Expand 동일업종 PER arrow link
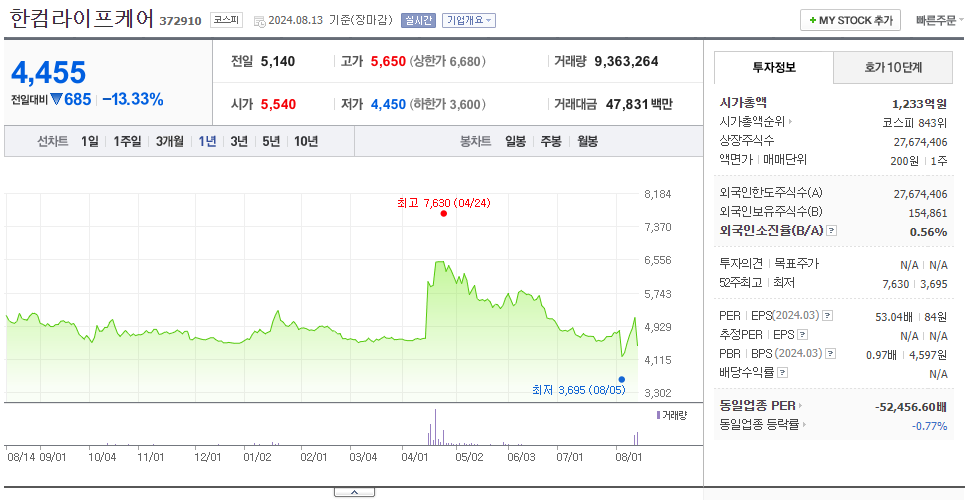This screenshot has width=968, height=500. pos(761,406)
